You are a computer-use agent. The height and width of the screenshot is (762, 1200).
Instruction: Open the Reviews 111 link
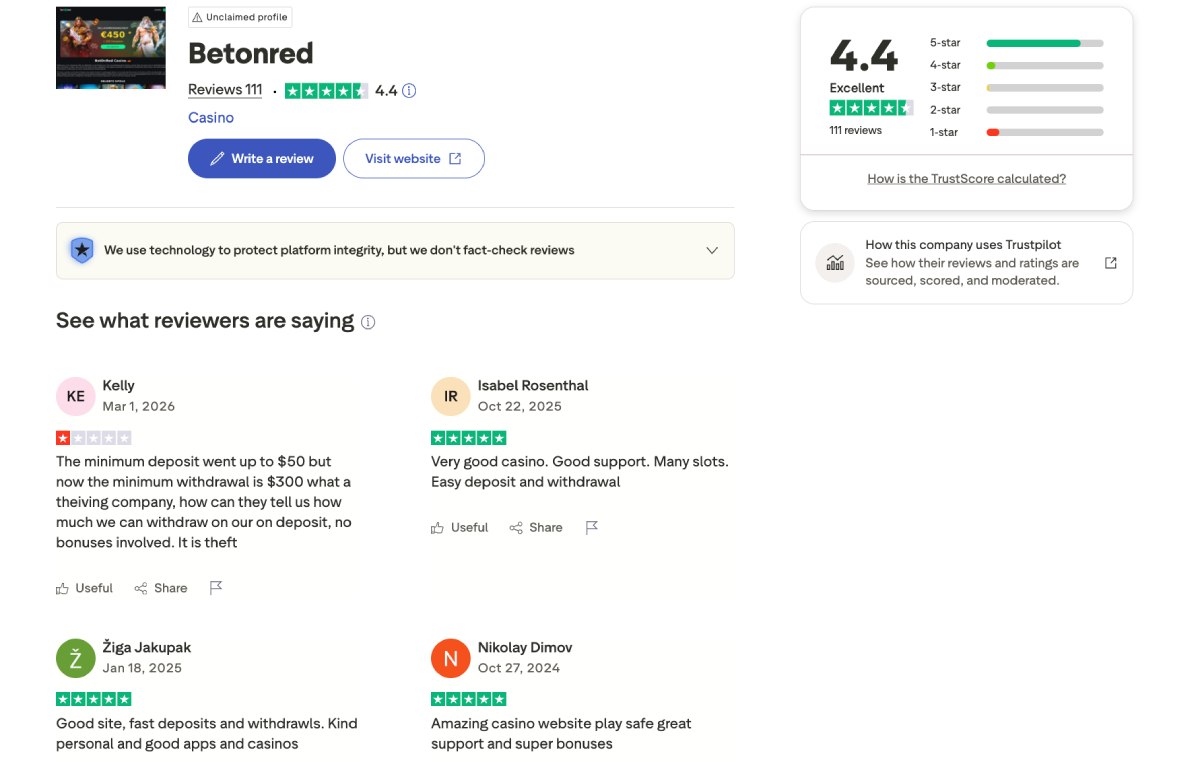click(224, 89)
